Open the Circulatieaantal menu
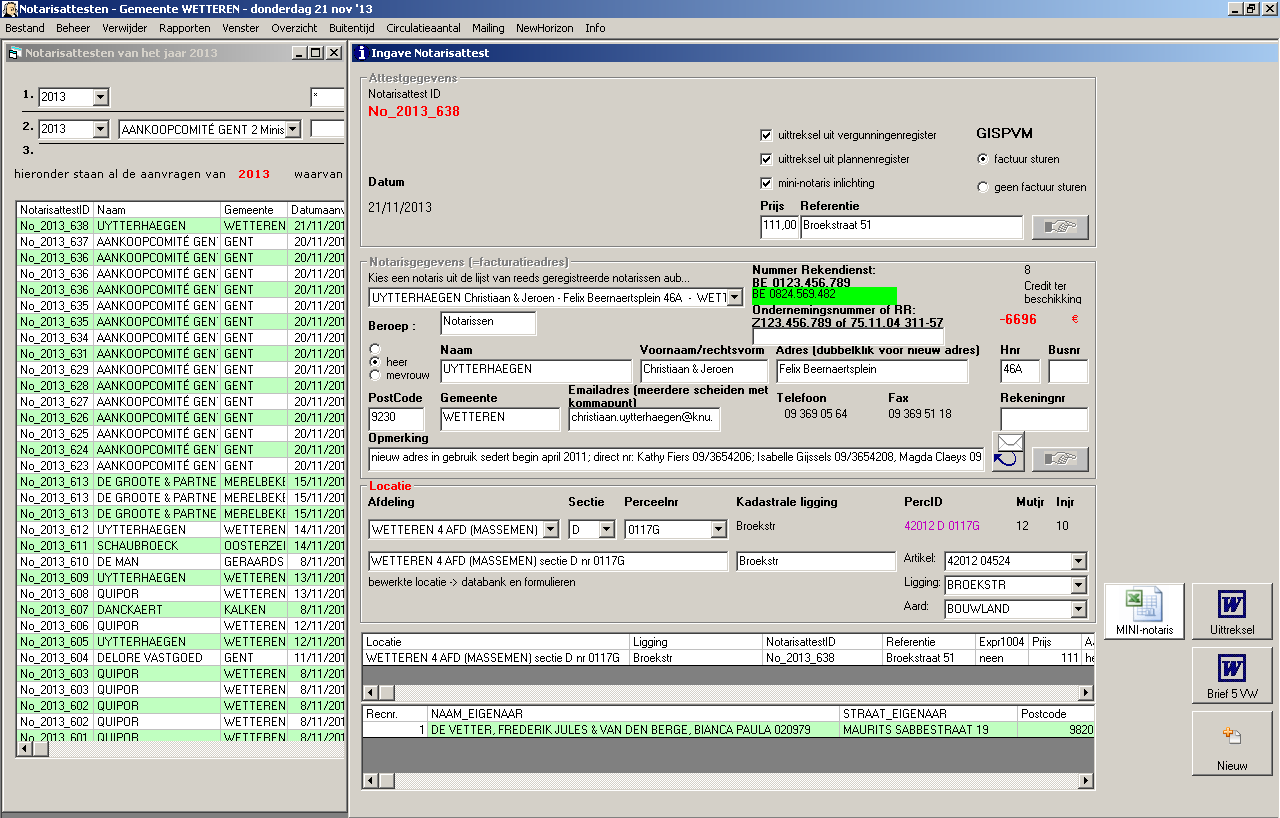1280x818 pixels. (424, 28)
